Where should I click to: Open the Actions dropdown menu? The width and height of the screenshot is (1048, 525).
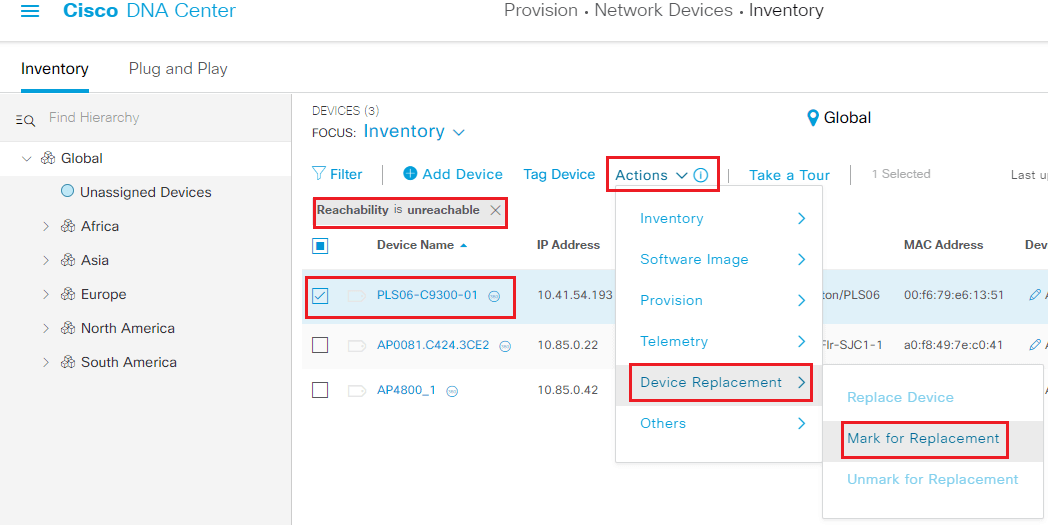pos(651,175)
